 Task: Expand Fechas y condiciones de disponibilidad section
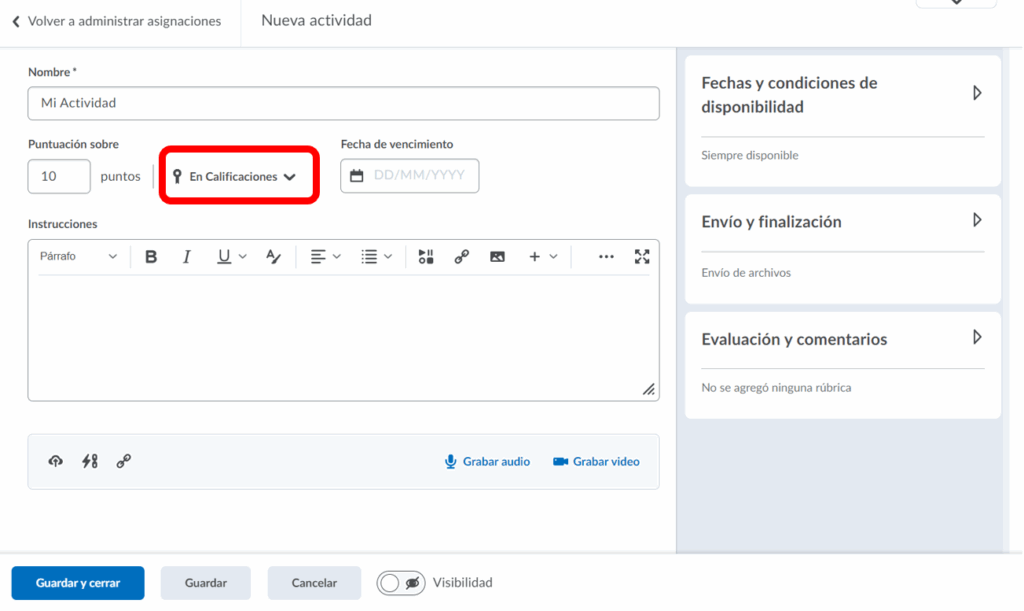(x=976, y=93)
